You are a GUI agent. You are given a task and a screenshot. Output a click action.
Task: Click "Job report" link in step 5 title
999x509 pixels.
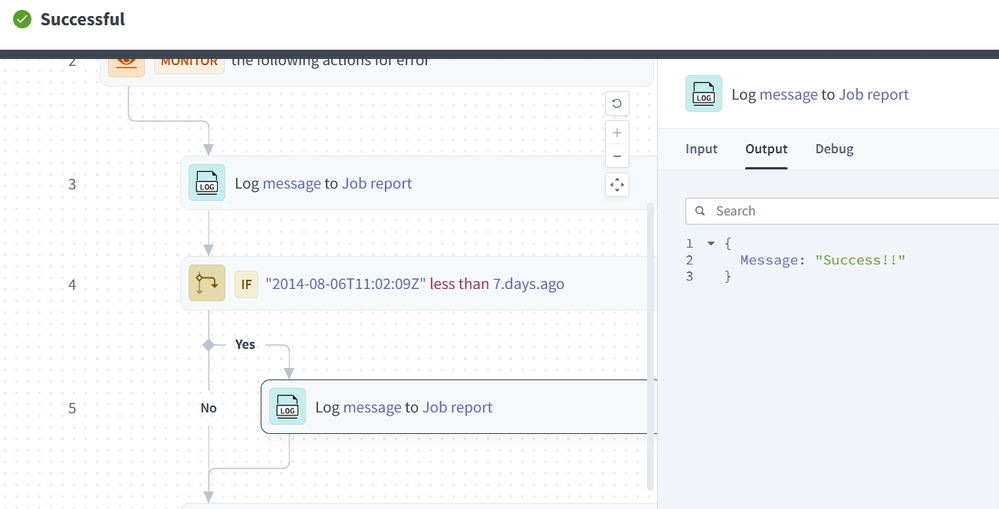[457, 407]
